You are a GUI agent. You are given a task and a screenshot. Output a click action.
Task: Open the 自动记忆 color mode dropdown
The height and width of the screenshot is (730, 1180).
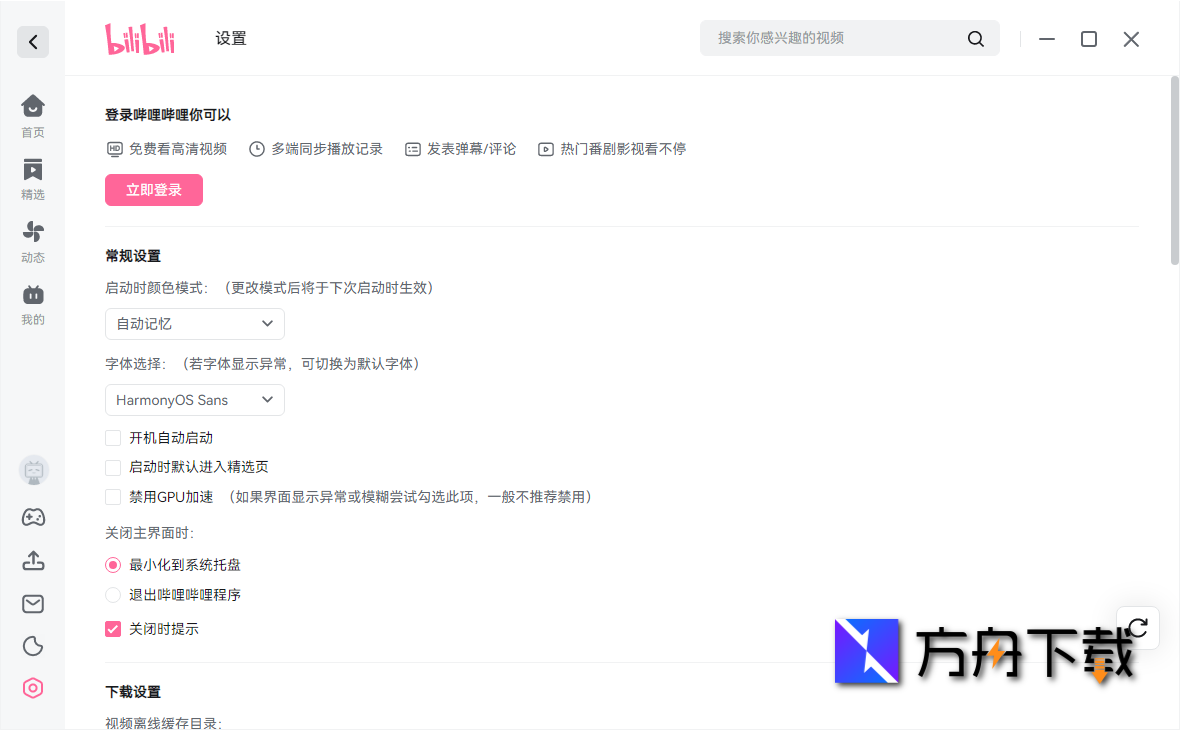(194, 323)
